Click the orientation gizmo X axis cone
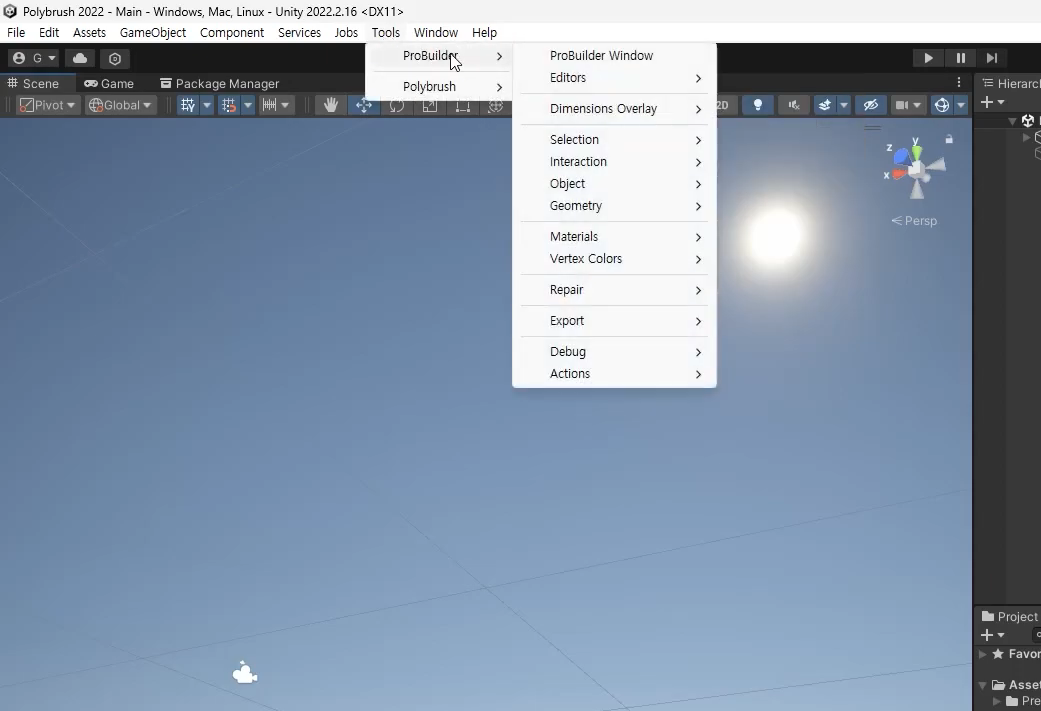This screenshot has height=711, width=1041. (x=898, y=174)
